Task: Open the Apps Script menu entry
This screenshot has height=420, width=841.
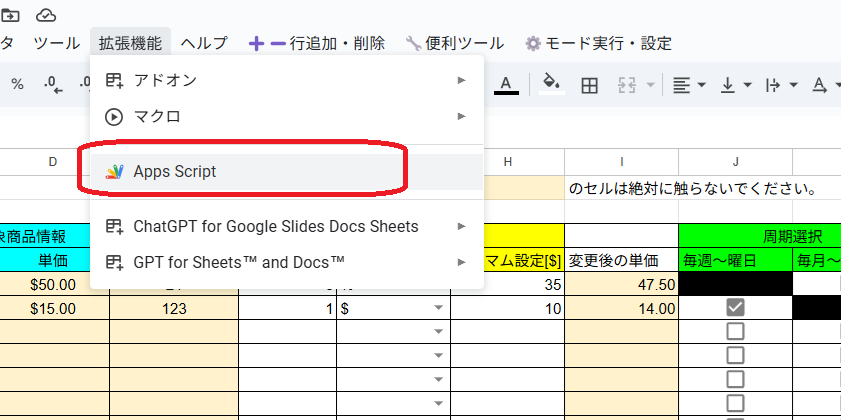Action: [287, 172]
